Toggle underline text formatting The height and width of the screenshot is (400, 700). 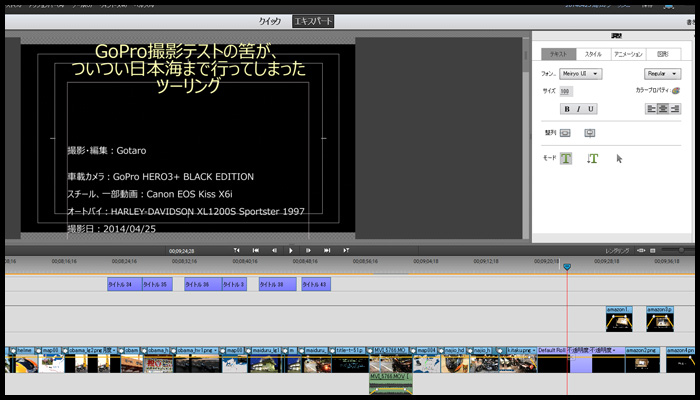(x=591, y=109)
